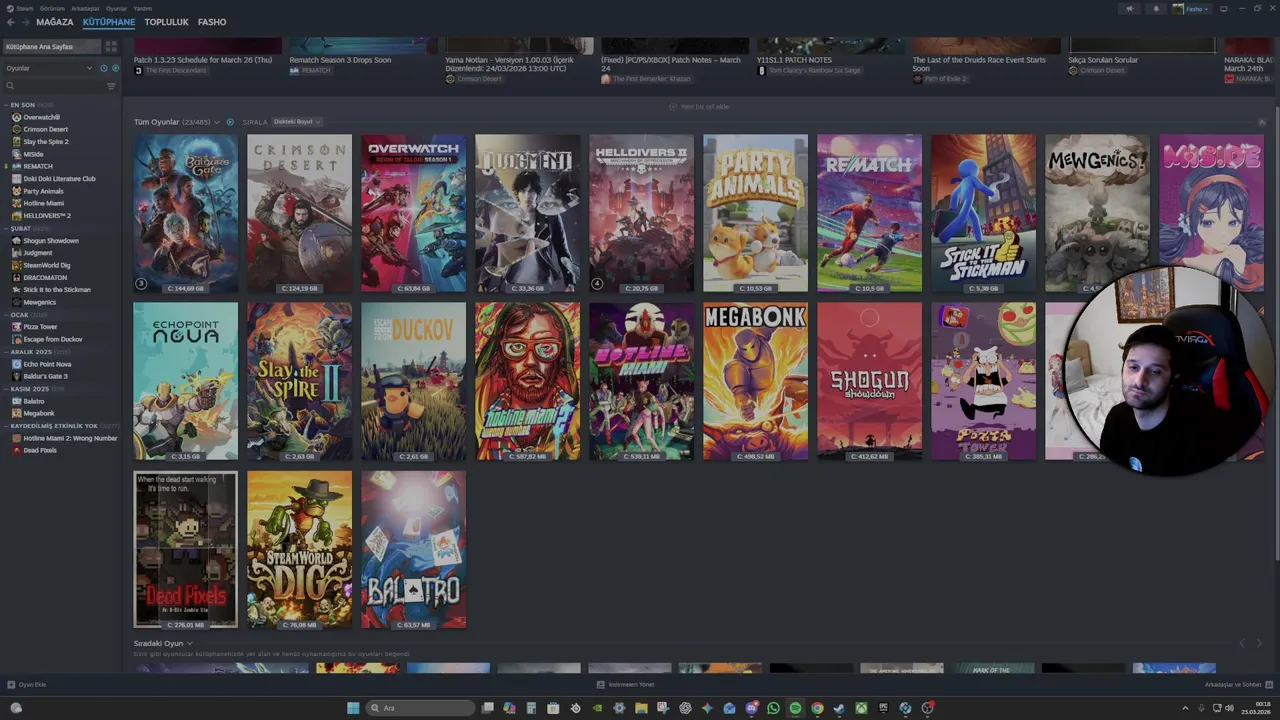Image resolution: width=1280 pixels, height=720 pixels.
Task: Open the Windows Start button
Action: point(353,708)
